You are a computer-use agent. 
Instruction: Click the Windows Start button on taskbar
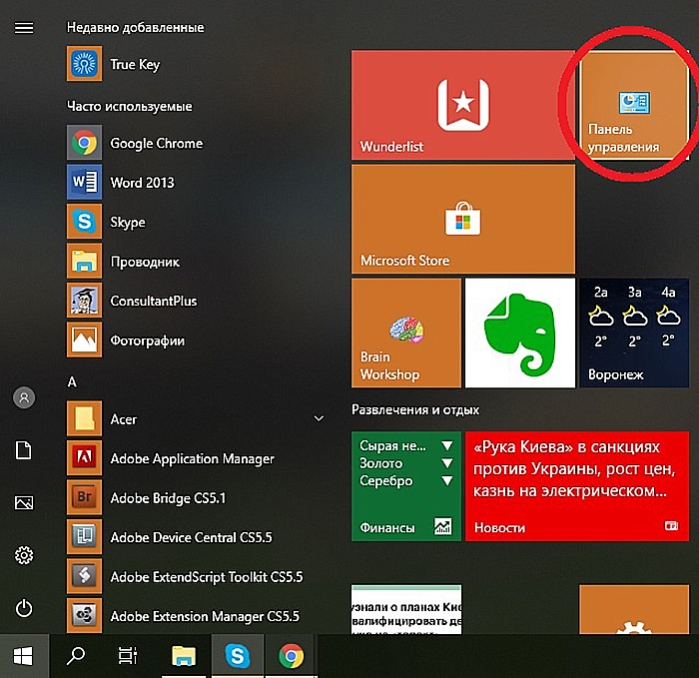click(24, 656)
